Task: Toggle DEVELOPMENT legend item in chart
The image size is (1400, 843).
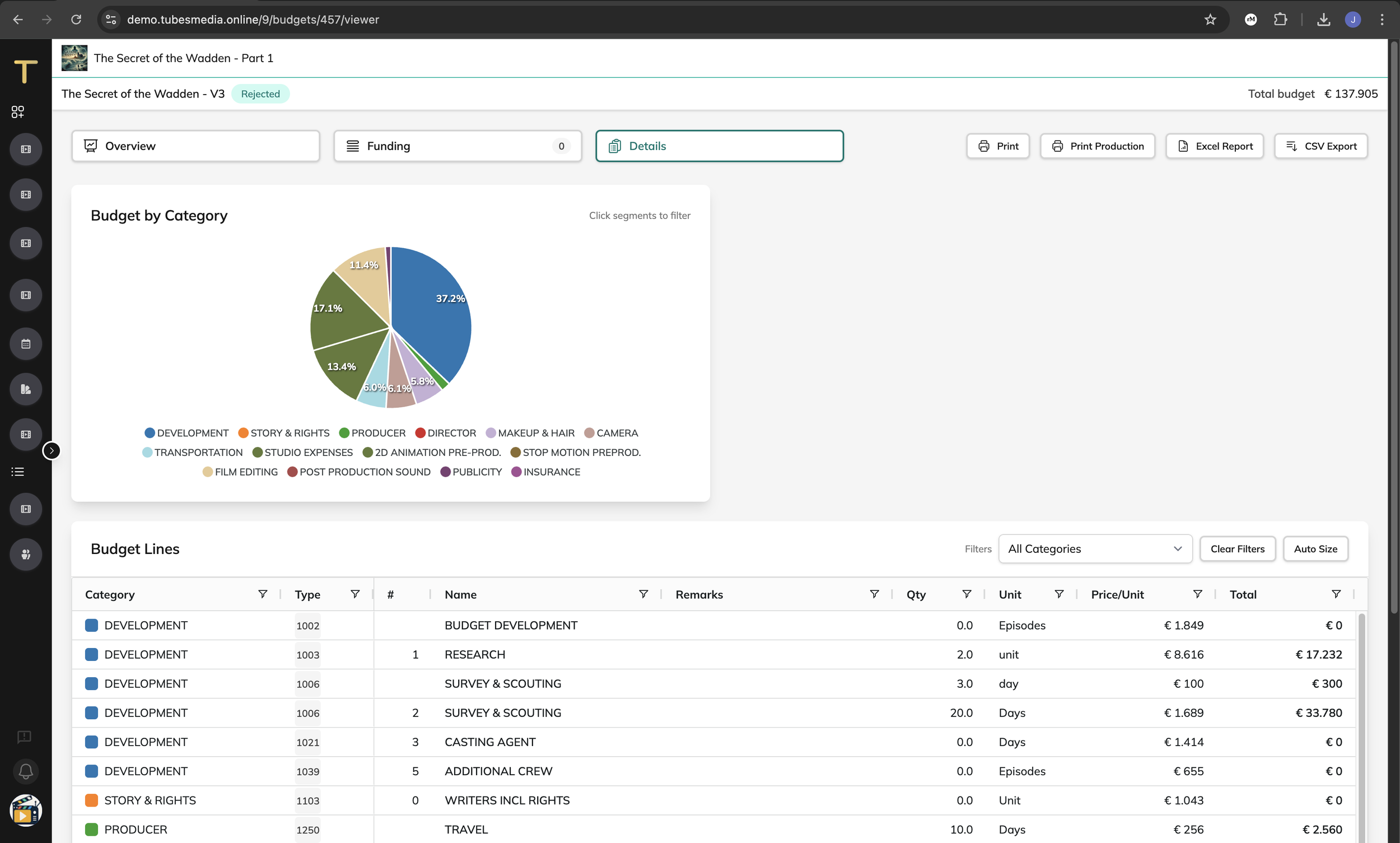Action: coord(186,433)
